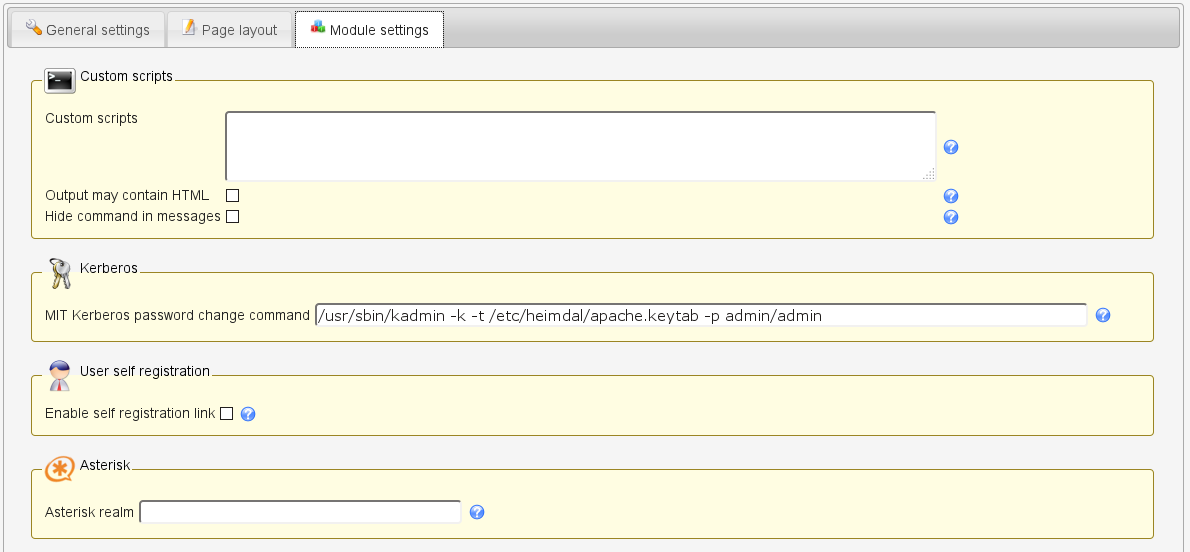Click the Kerberos keys icon

tap(60, 272)
